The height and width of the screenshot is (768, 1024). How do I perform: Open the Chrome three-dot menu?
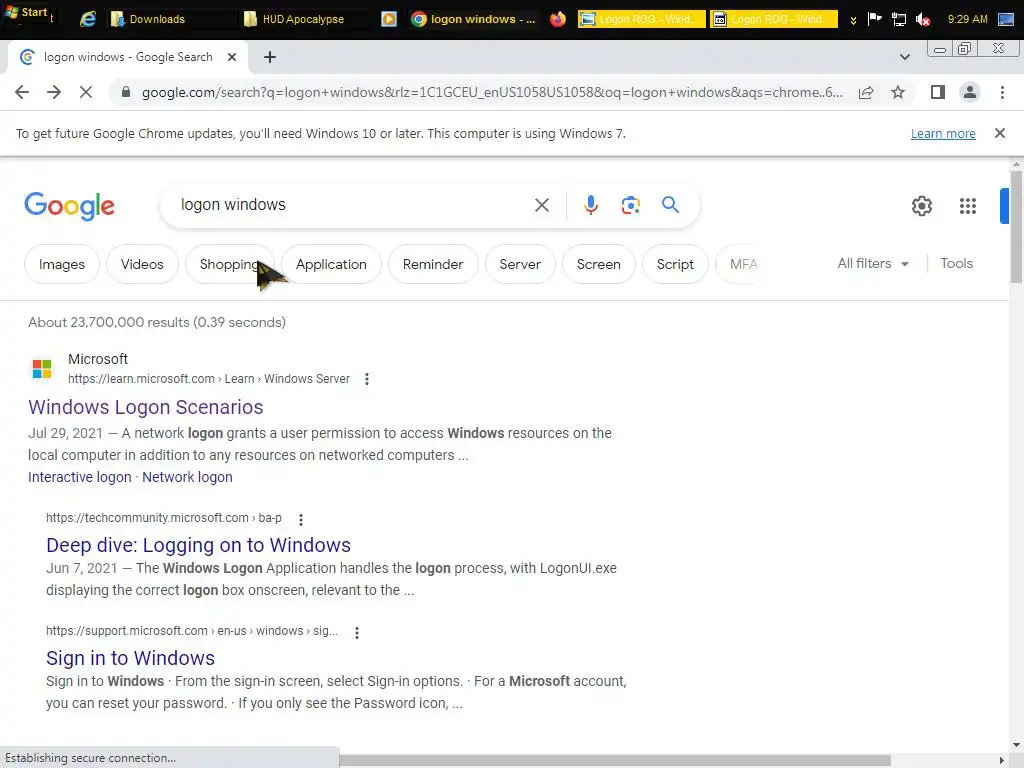click(x=1002, y=92)
